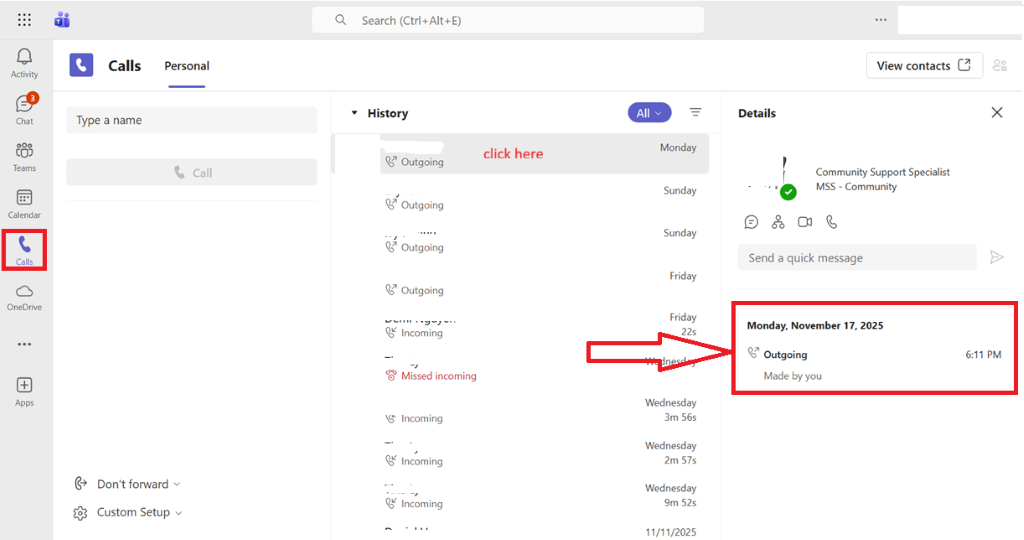
Task: Select the Friday outgoing call entry
Action: click(520, 283)
